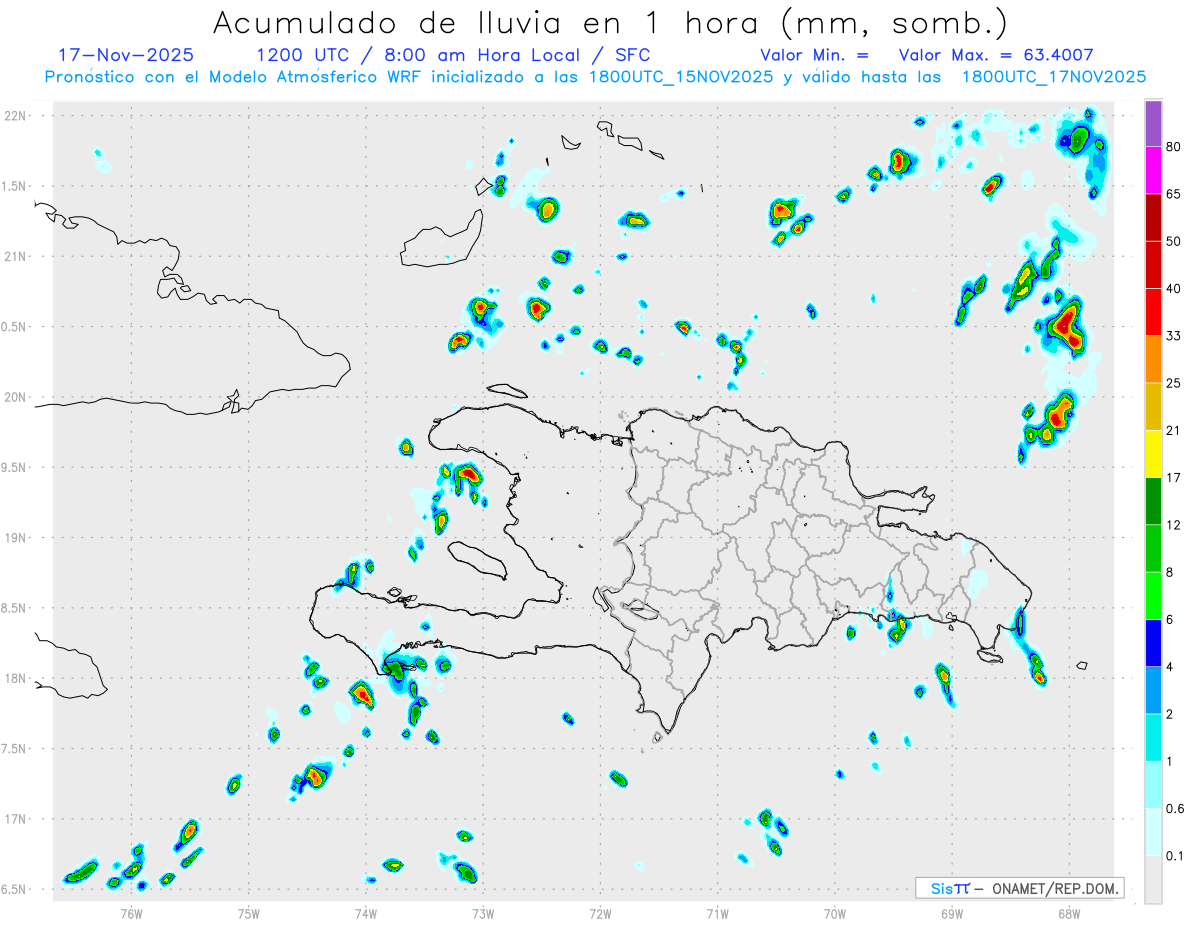Click the green swatch between 8 and 12
Viewport: 1200px width, 927px height.
pyautogui.click(x=1153, y=547)
